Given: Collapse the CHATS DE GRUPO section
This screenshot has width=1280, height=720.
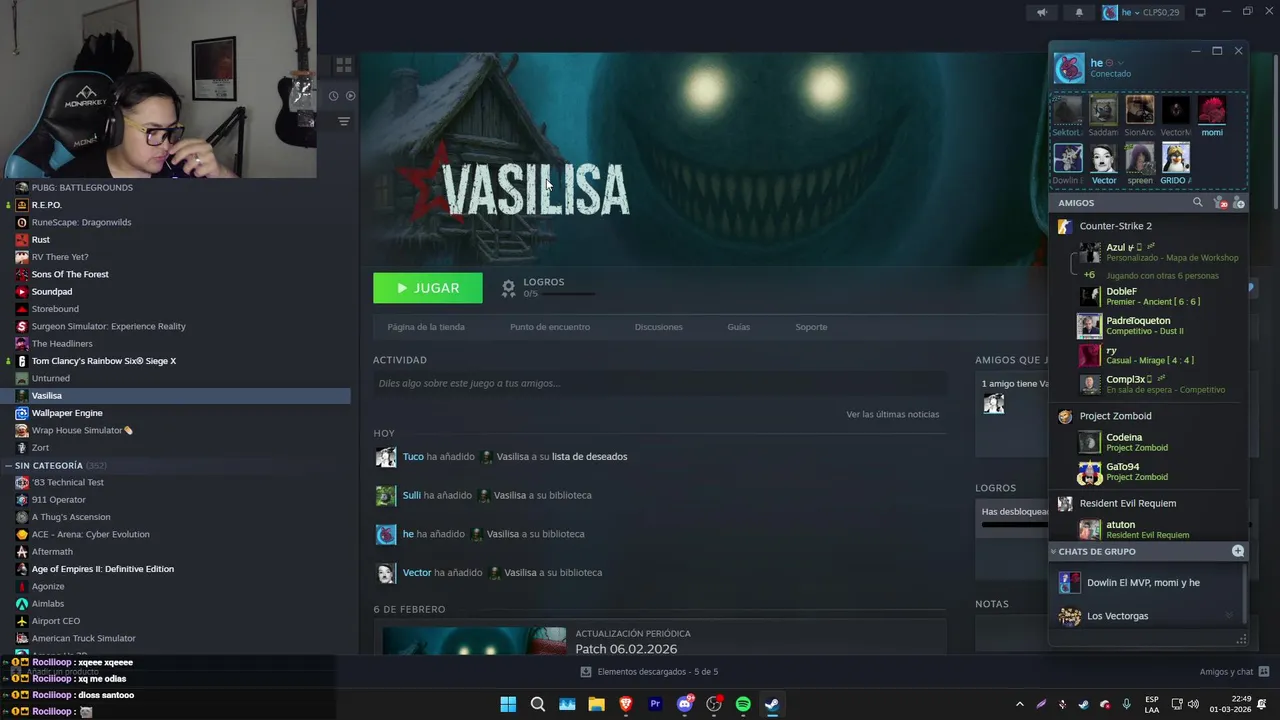Looking at the screenshot, I should click(x=1053, y=552).
